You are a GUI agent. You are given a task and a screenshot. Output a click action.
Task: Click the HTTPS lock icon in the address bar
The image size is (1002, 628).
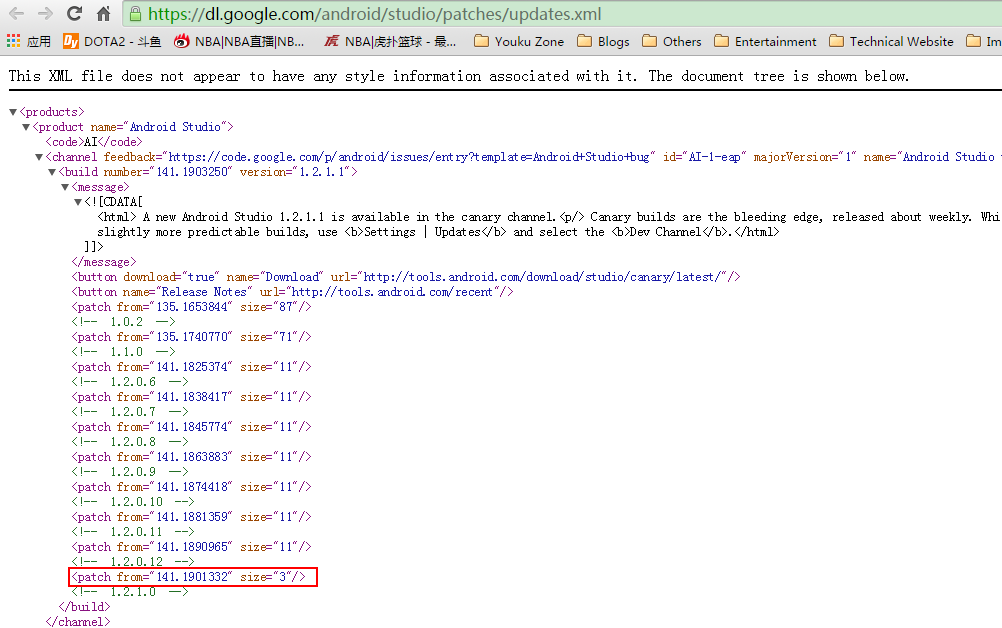pos(135,15)
